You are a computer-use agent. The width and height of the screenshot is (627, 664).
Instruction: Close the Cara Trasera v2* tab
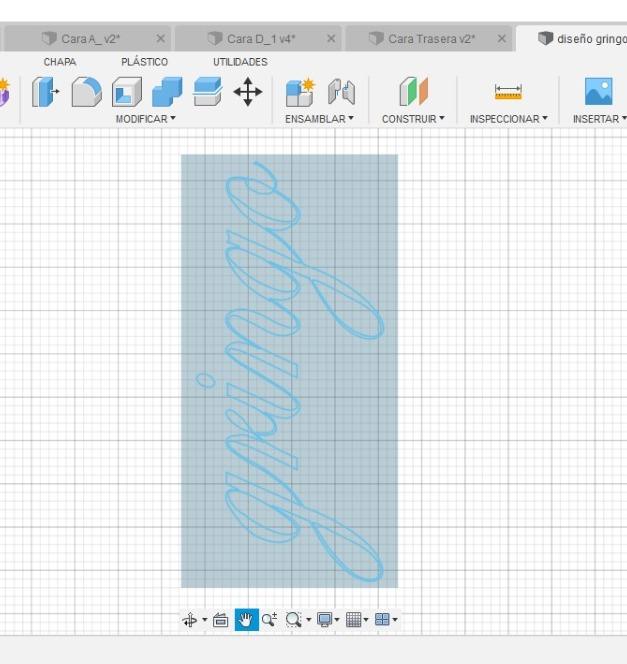click(x=502, y=39)
